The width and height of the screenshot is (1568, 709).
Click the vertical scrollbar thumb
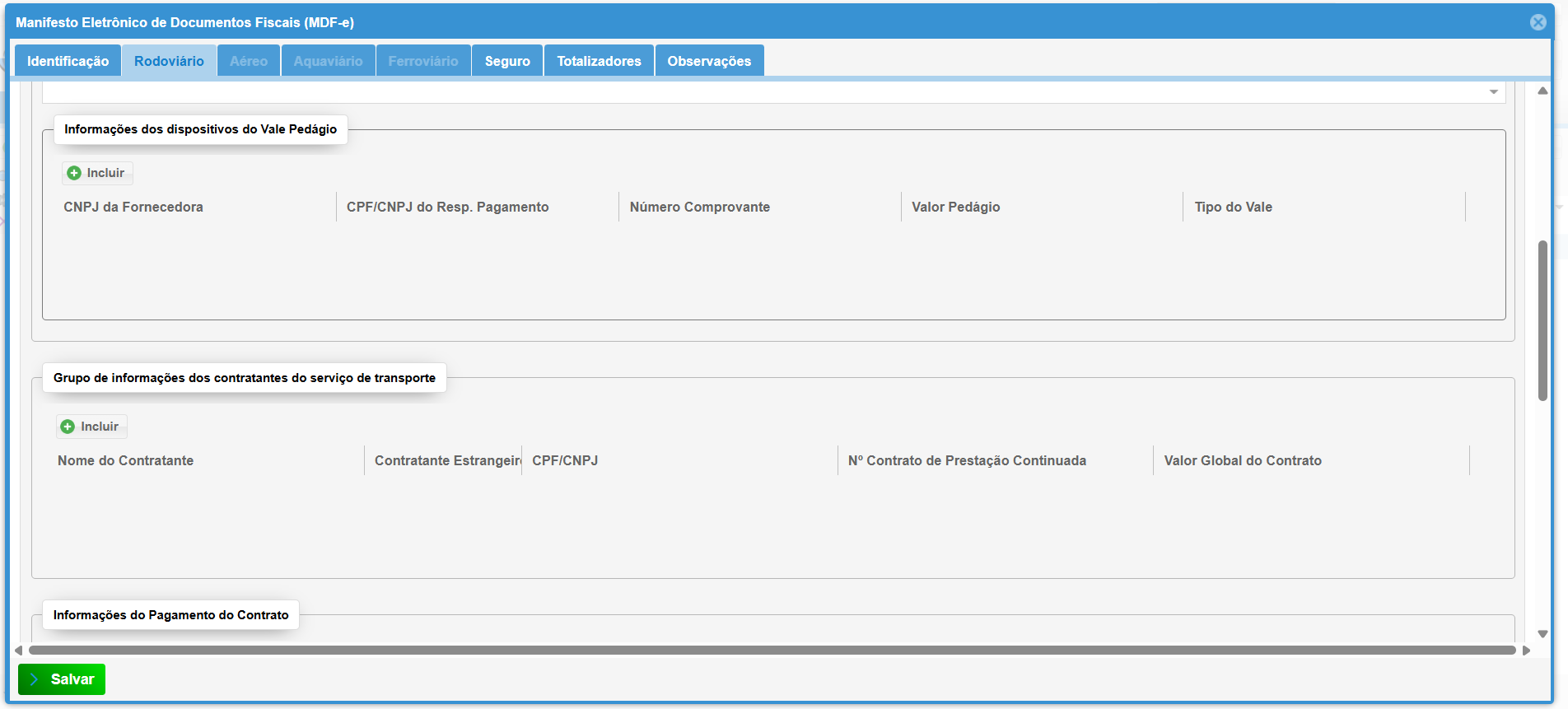pos(1542,320)
